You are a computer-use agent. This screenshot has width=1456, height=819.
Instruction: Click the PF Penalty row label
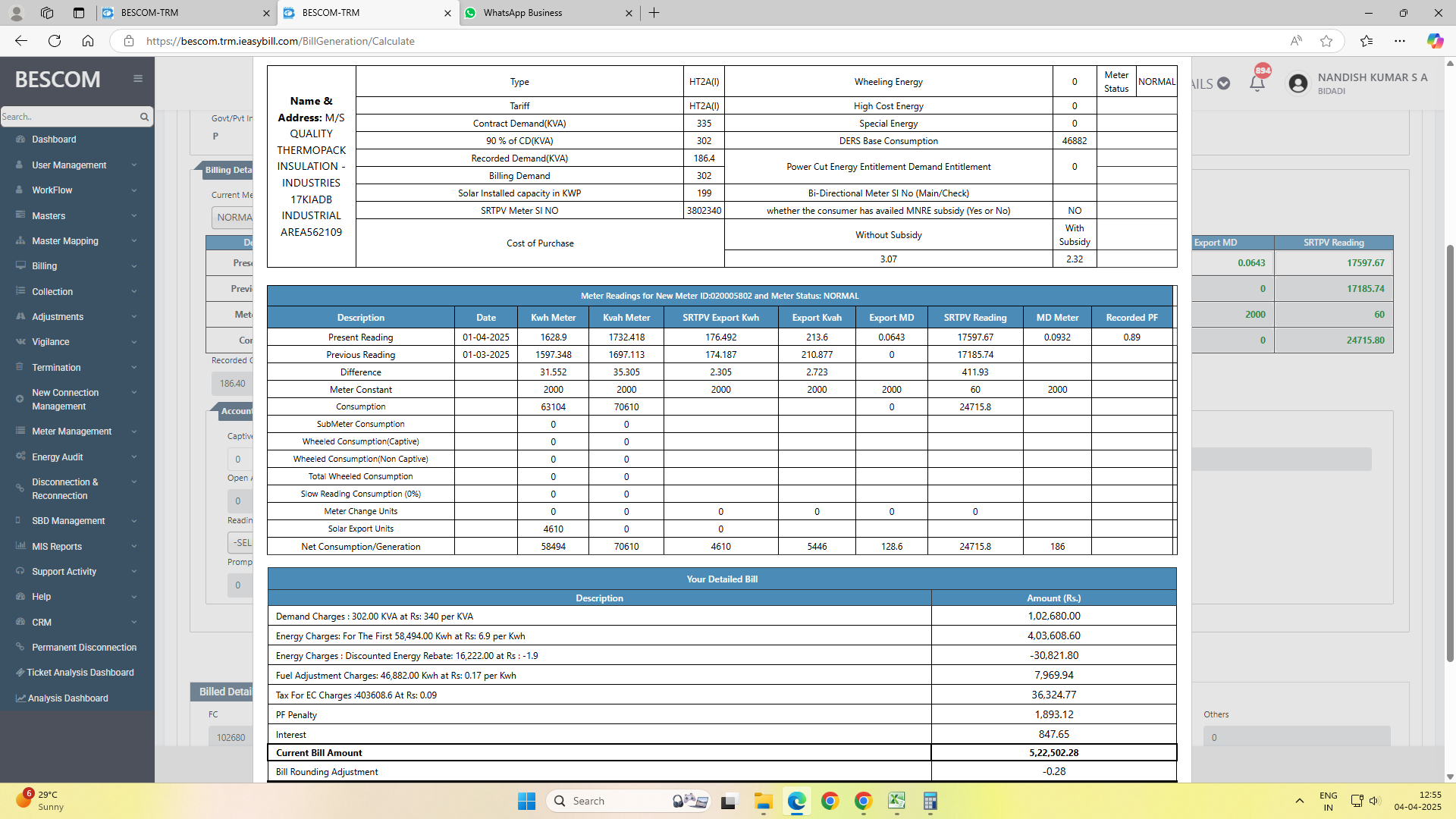297,715
